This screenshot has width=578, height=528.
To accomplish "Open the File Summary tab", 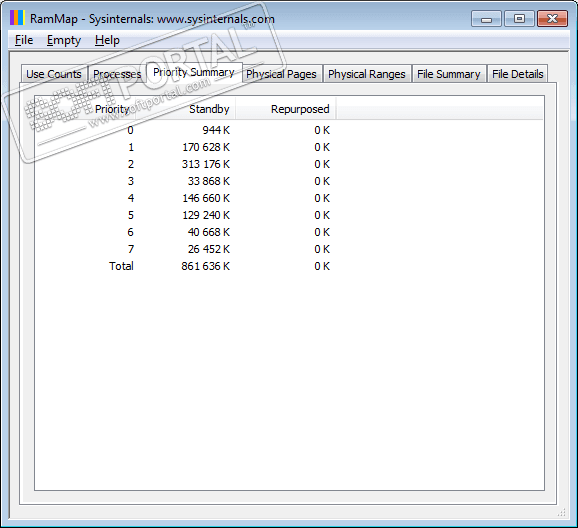I will [x=449, y=74].
